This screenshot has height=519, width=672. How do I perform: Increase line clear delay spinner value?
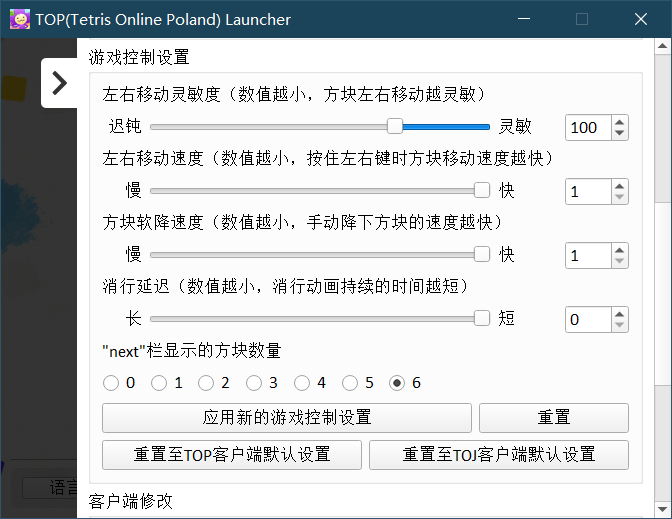619,314
